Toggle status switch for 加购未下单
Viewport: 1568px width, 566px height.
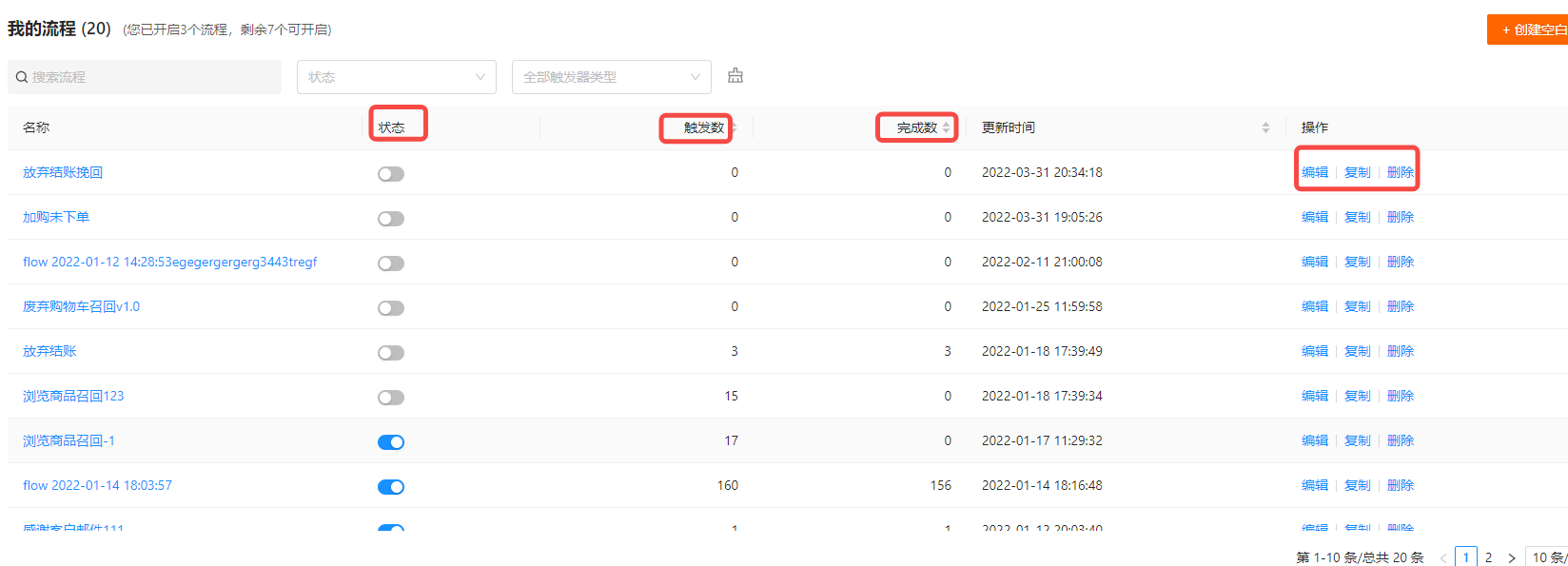[x=391, y=219]
